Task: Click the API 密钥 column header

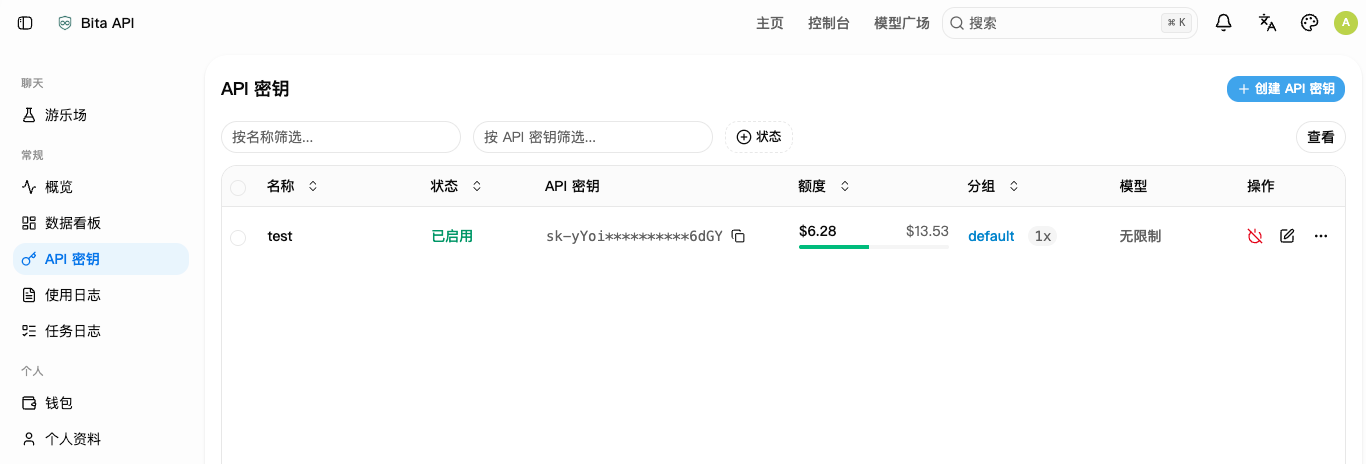Action: pyautogui.click(x=572, y=186)
